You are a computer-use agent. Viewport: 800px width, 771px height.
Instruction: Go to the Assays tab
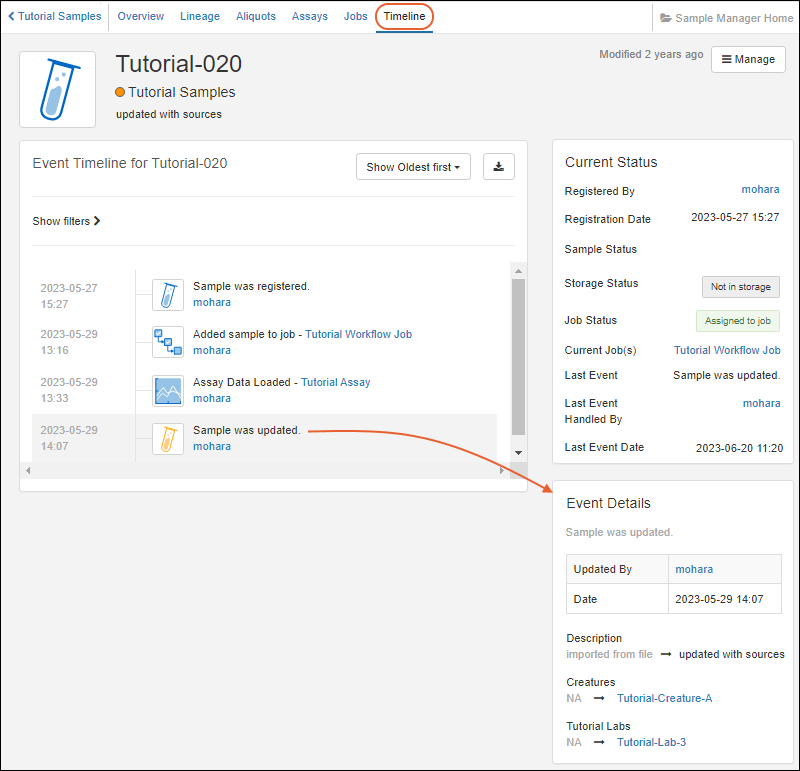pos(310,17)
